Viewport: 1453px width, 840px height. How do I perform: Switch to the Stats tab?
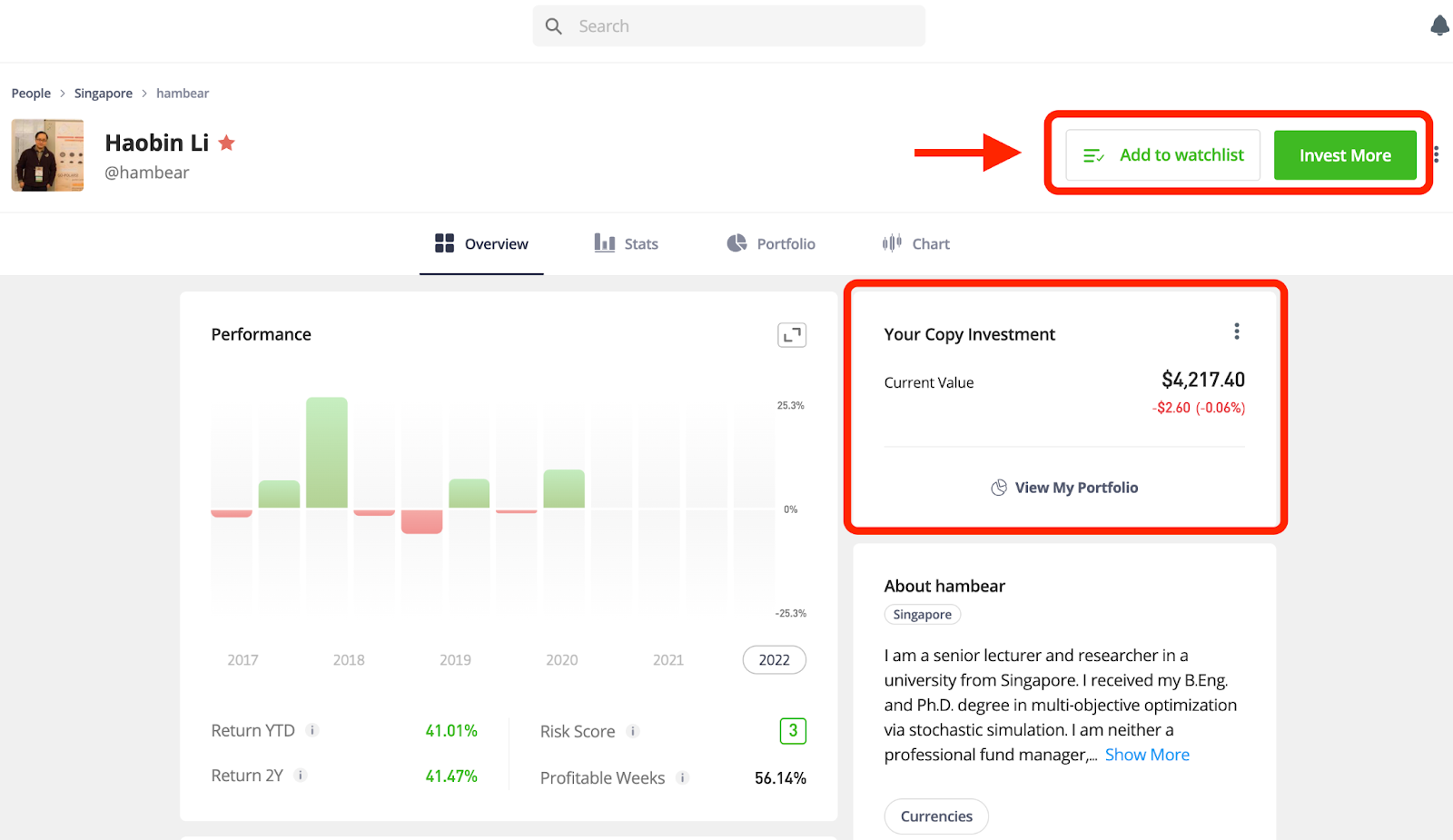coord(626,243)
